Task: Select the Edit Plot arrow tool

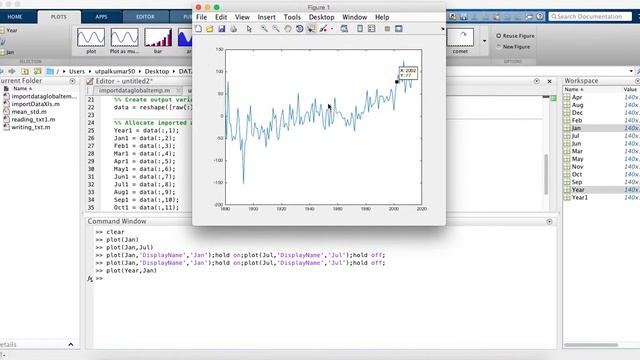Action: pyautogui.click(x=249, y=29)
